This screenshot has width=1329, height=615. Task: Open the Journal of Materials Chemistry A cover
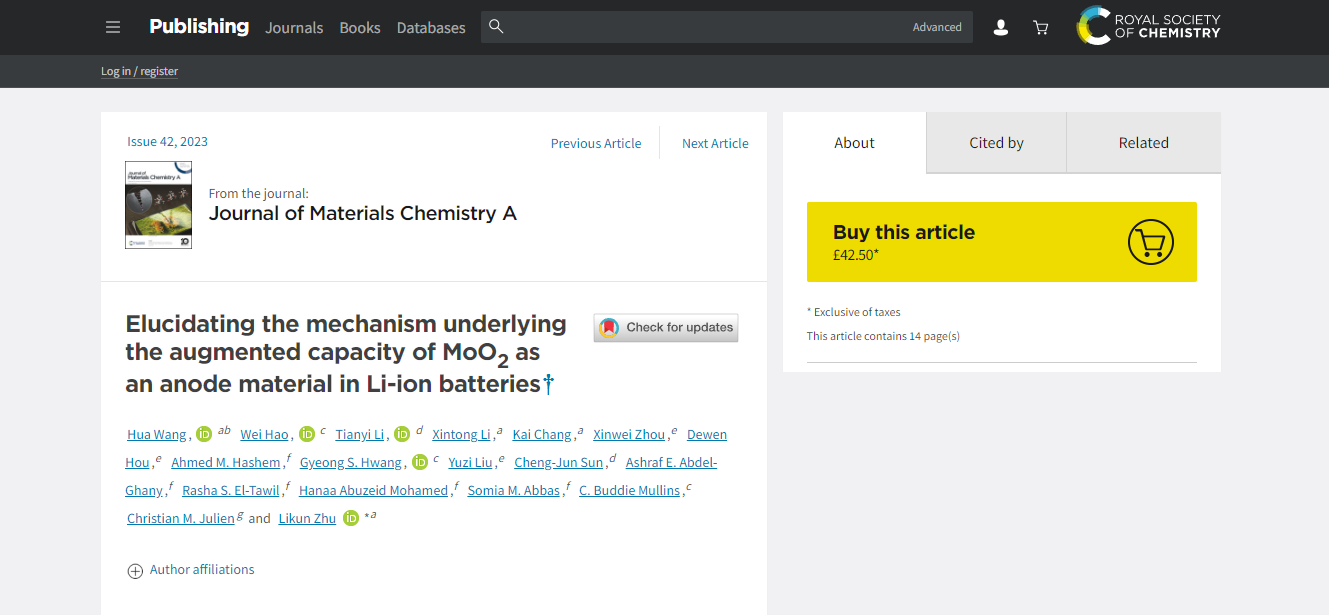point(158,205)
